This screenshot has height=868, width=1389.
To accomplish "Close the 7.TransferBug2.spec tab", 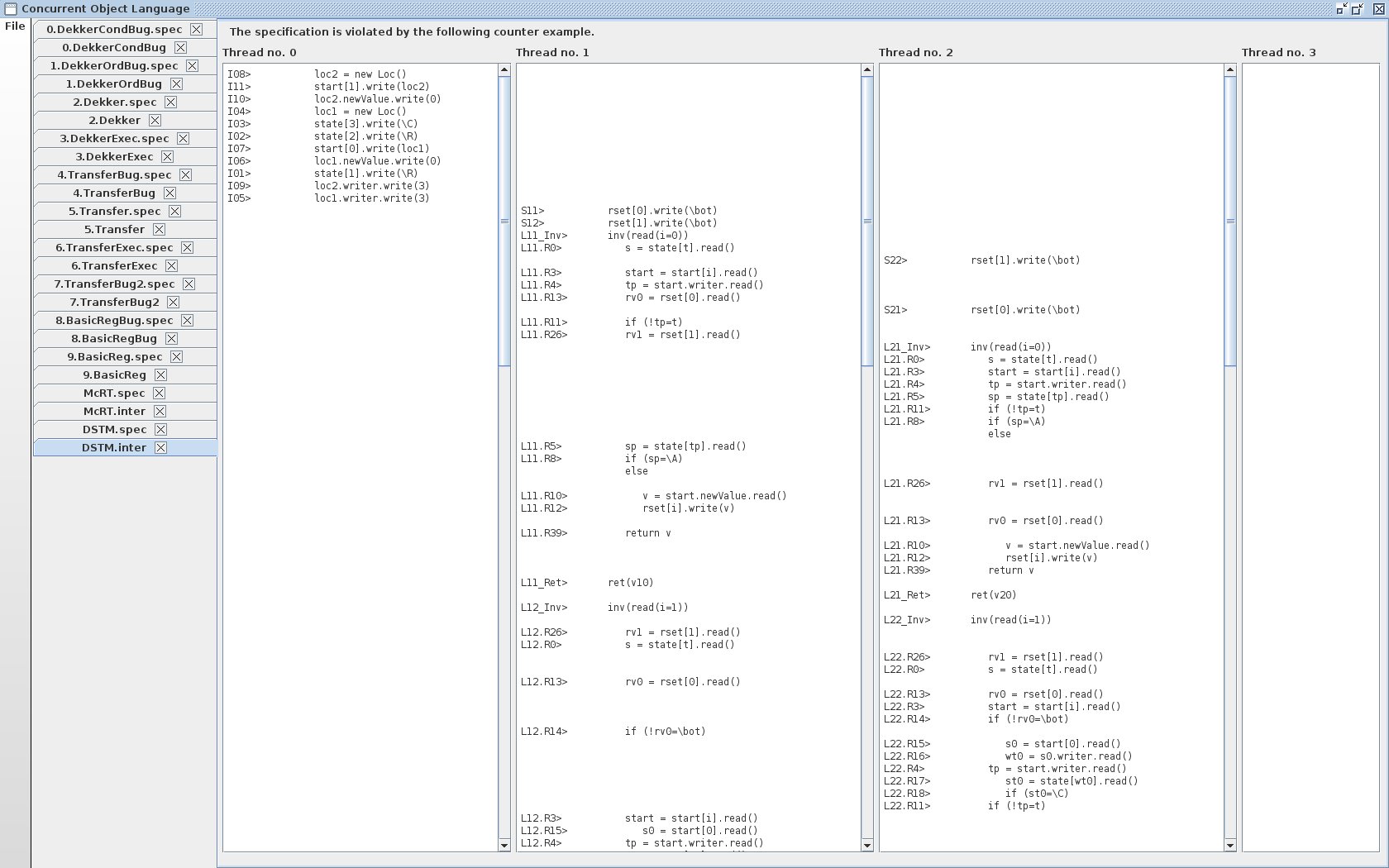I will [x=189, y=284].
